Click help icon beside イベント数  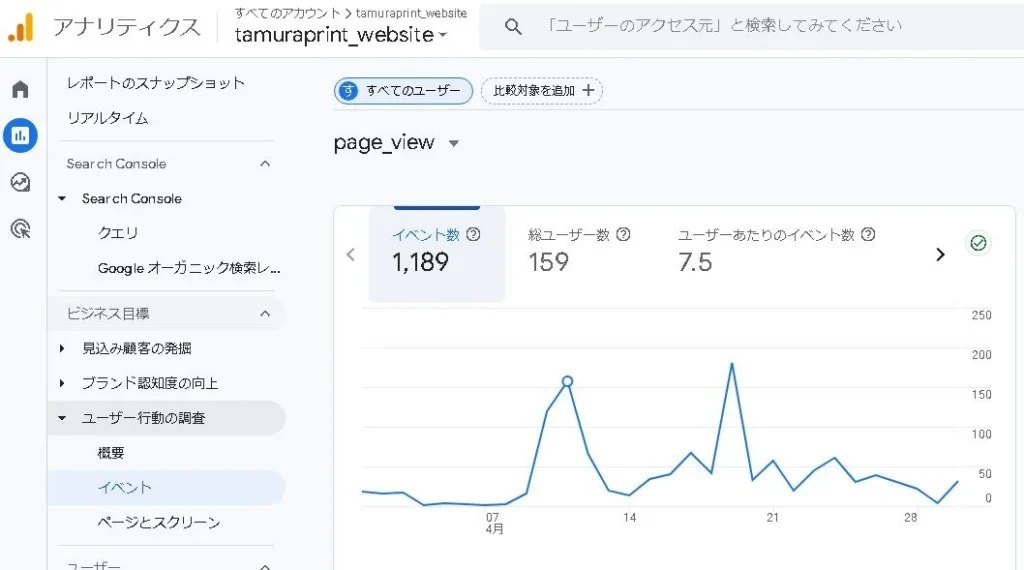click(x=474, y=235)
